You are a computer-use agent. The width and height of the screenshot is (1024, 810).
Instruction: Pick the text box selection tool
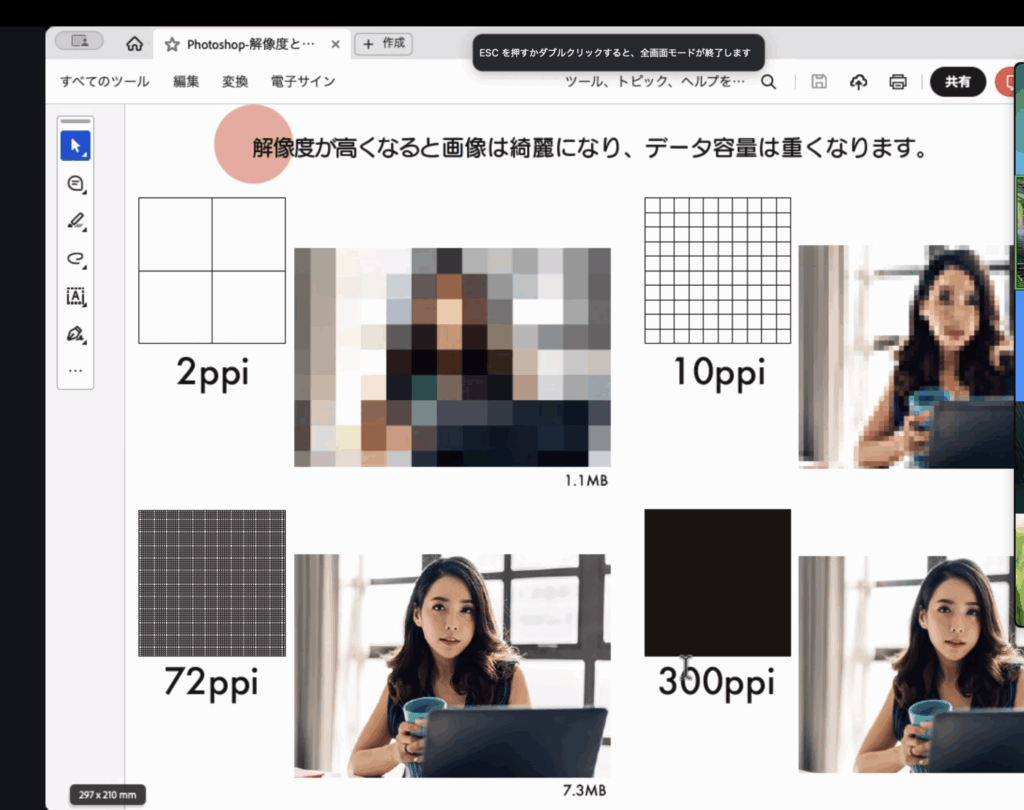75,296
